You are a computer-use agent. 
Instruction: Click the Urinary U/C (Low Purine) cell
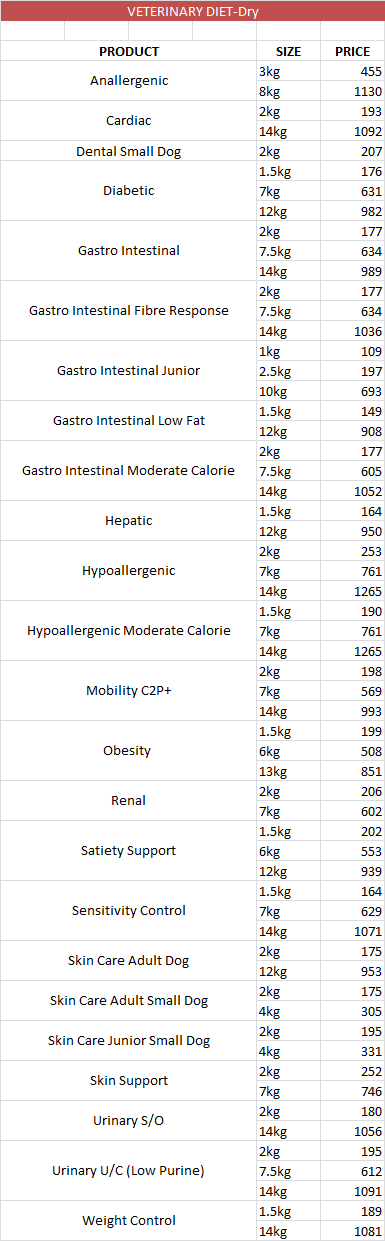[128, 1171]
